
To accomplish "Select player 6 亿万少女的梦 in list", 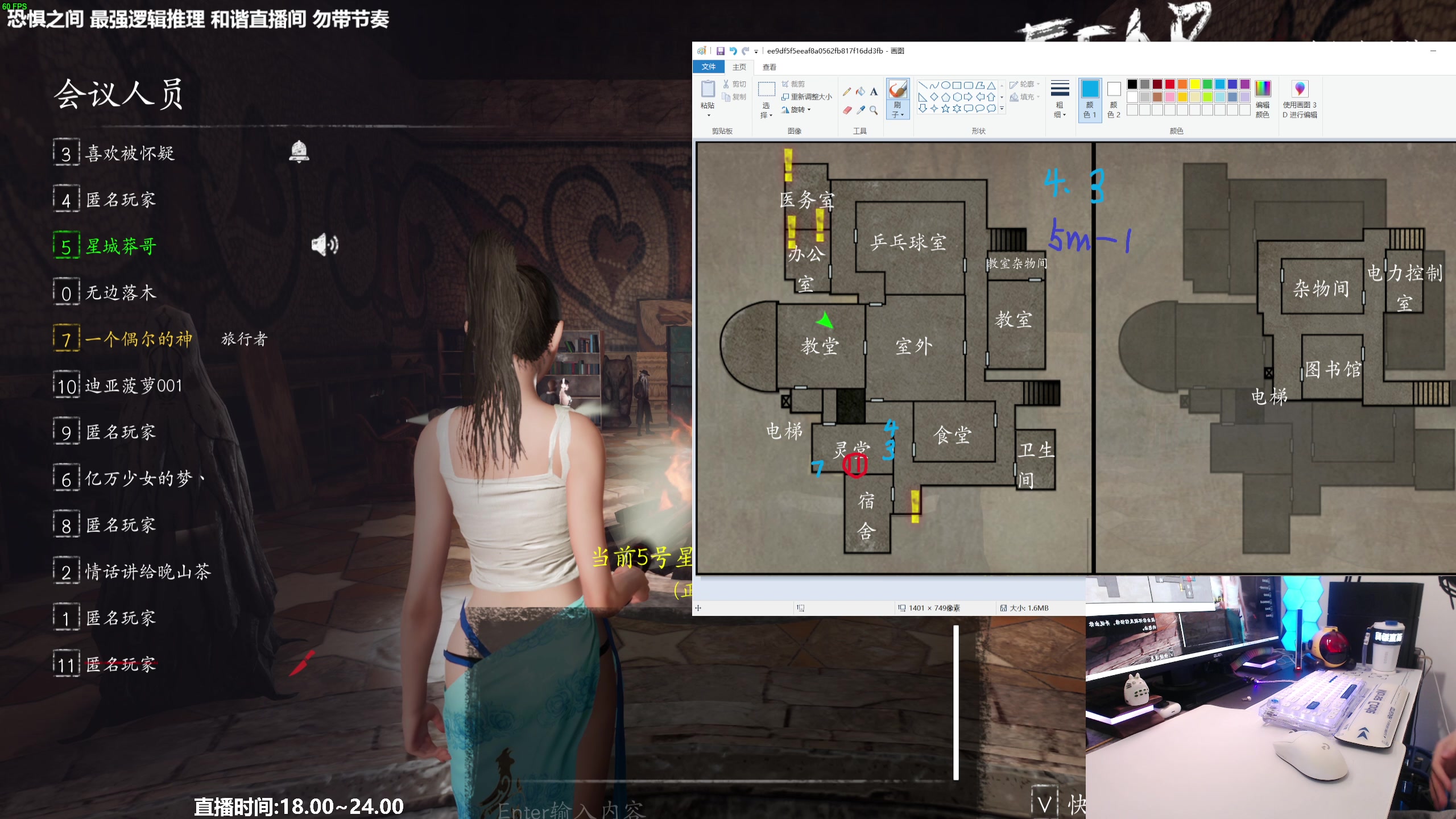I will pyautogui.click(x=130, y=478).
